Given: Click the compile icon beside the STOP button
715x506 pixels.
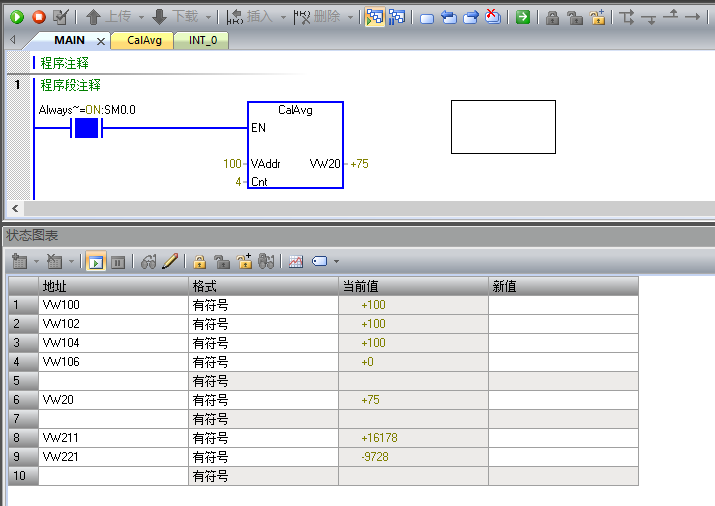Looking at the screenshot, I should (61, 17).
